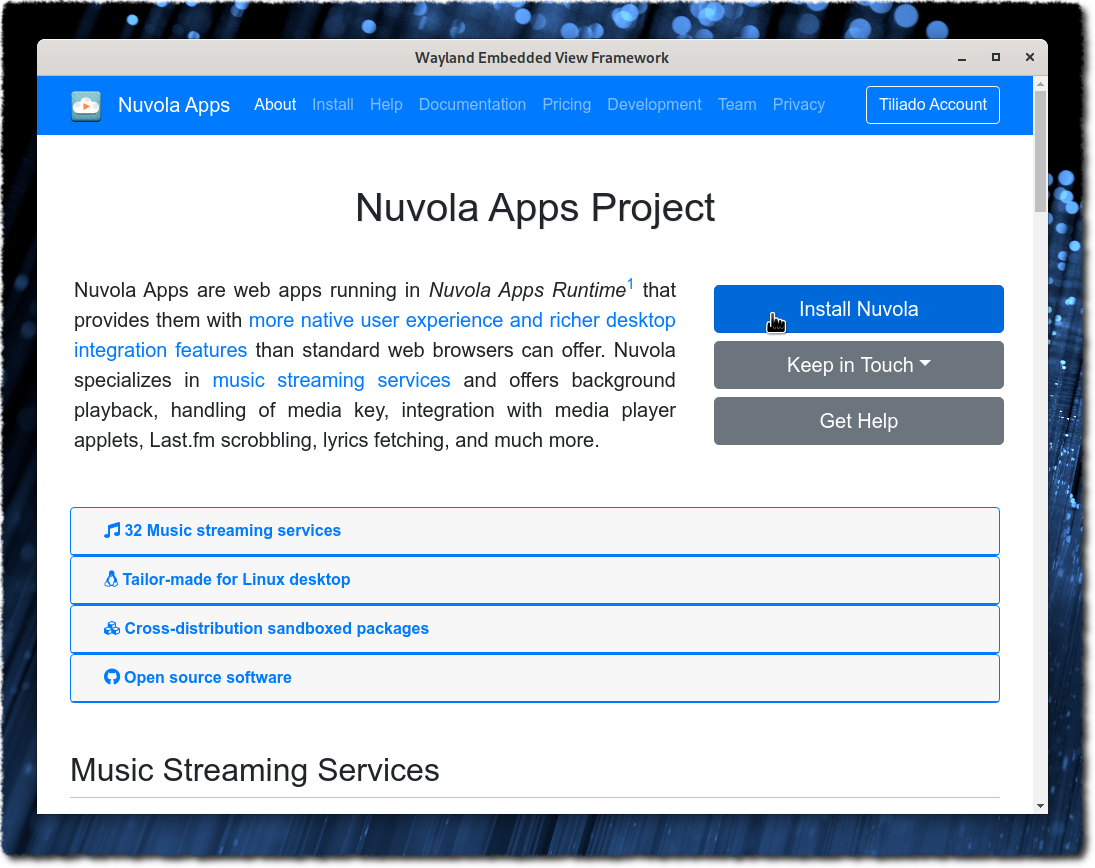Open the Pricing navigation item
Viewport: 1095px width, 868px height.
(x=566, y=105)
